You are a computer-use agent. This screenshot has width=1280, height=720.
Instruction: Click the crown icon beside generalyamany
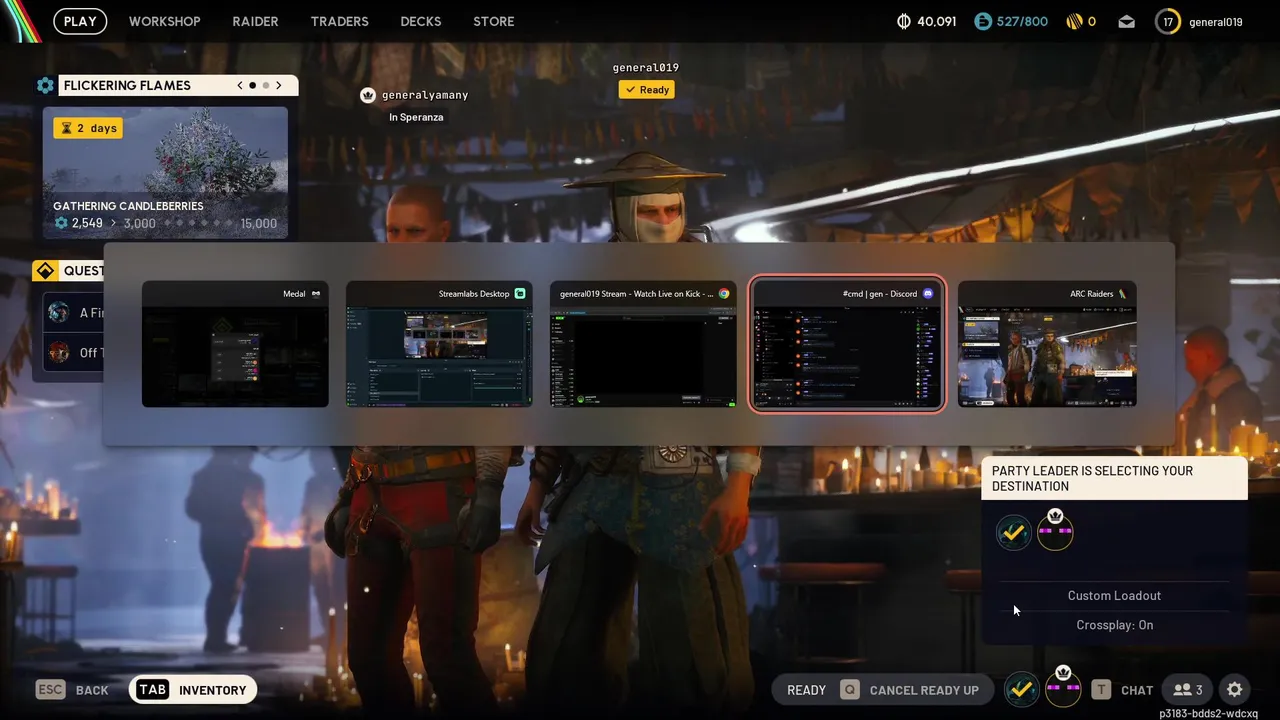pyautogui.click(x=368, y=95)
